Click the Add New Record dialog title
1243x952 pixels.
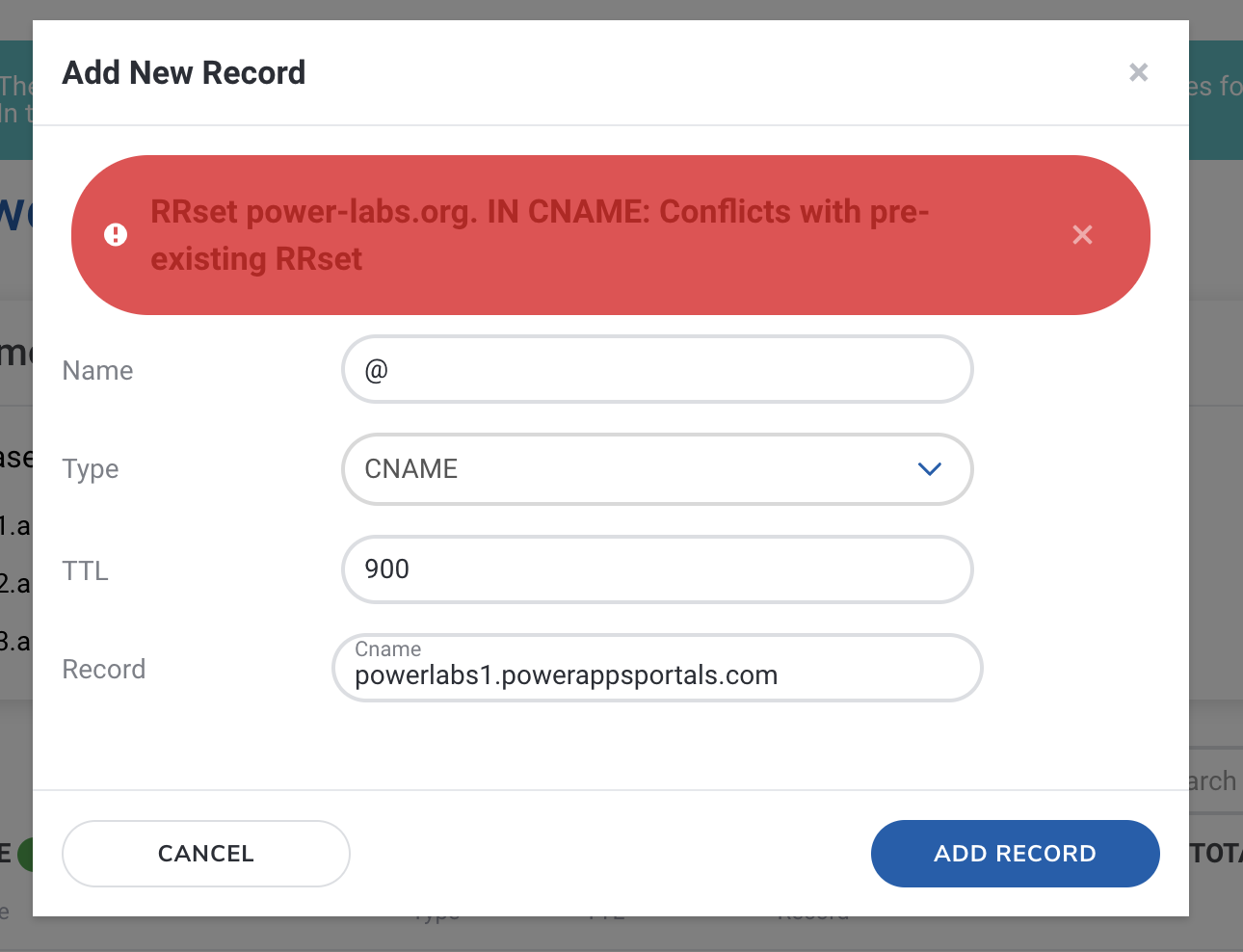click(183, 72)
